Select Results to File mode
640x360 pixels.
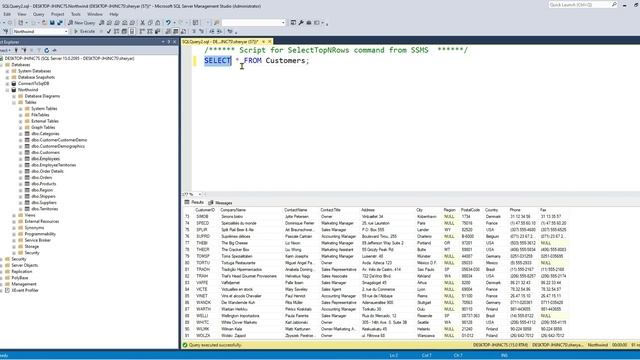coord(183,31)
